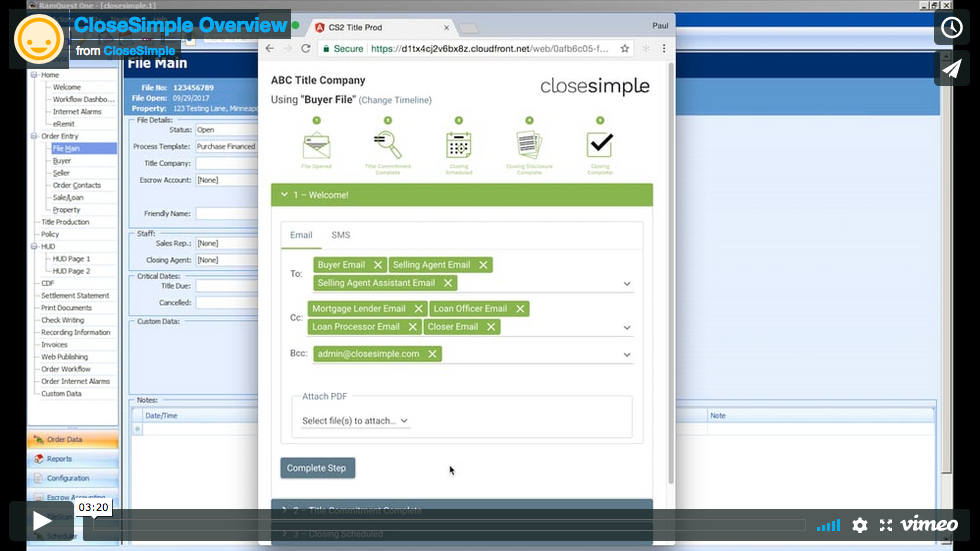Open CloseSimple author link

[139, 51]
